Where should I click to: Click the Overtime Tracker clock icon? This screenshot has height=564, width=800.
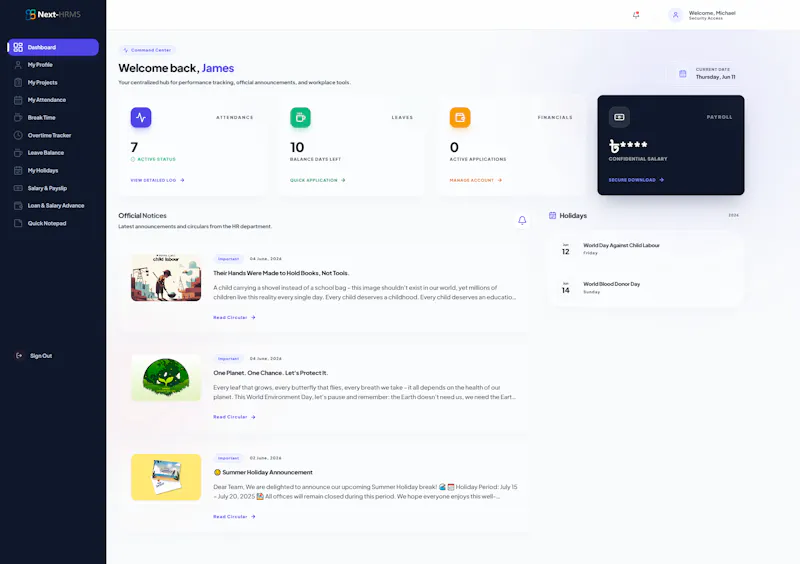tap(18, 135)
